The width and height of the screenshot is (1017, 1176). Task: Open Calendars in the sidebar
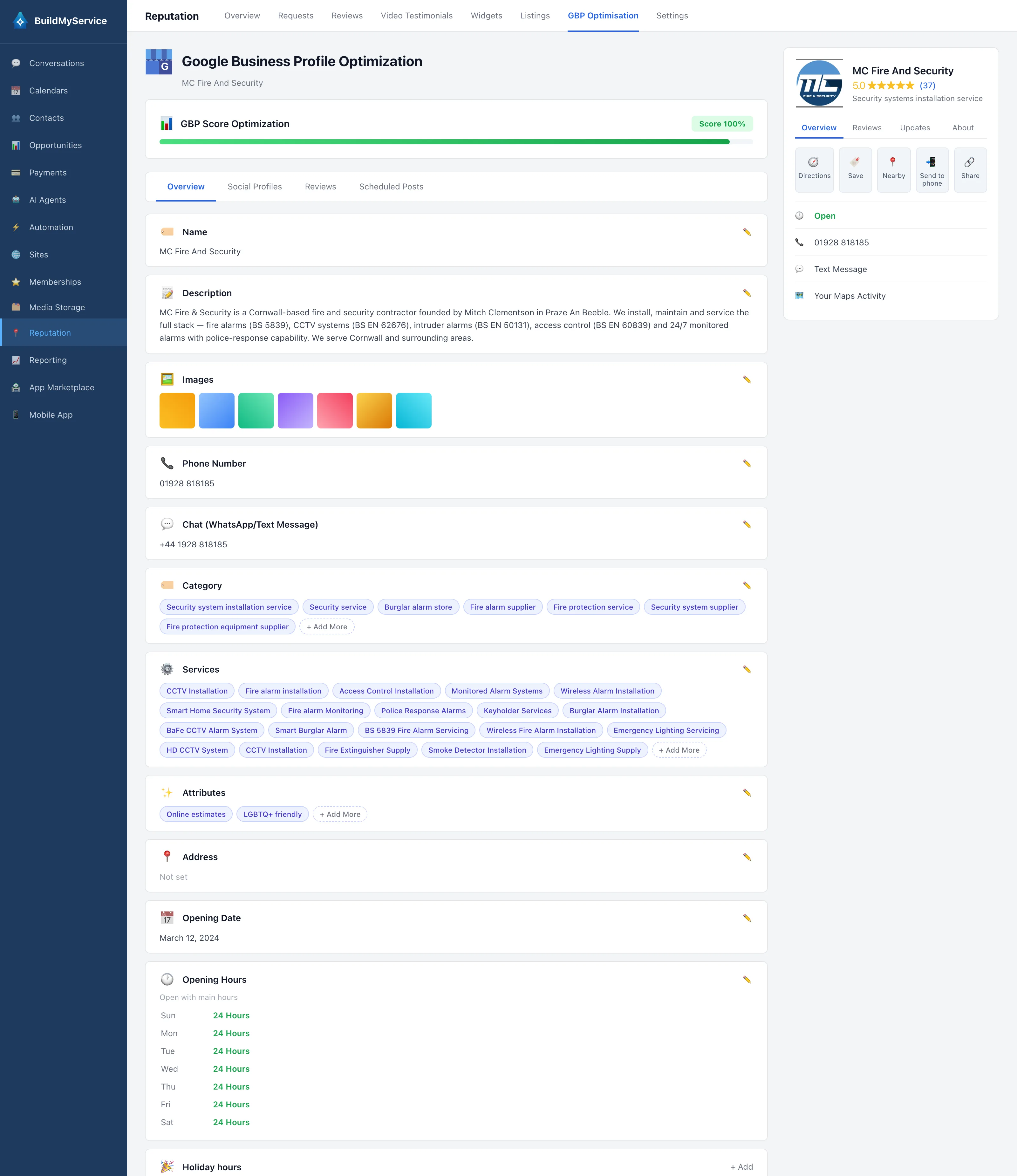pyautogui.click(x=64, y=90)
